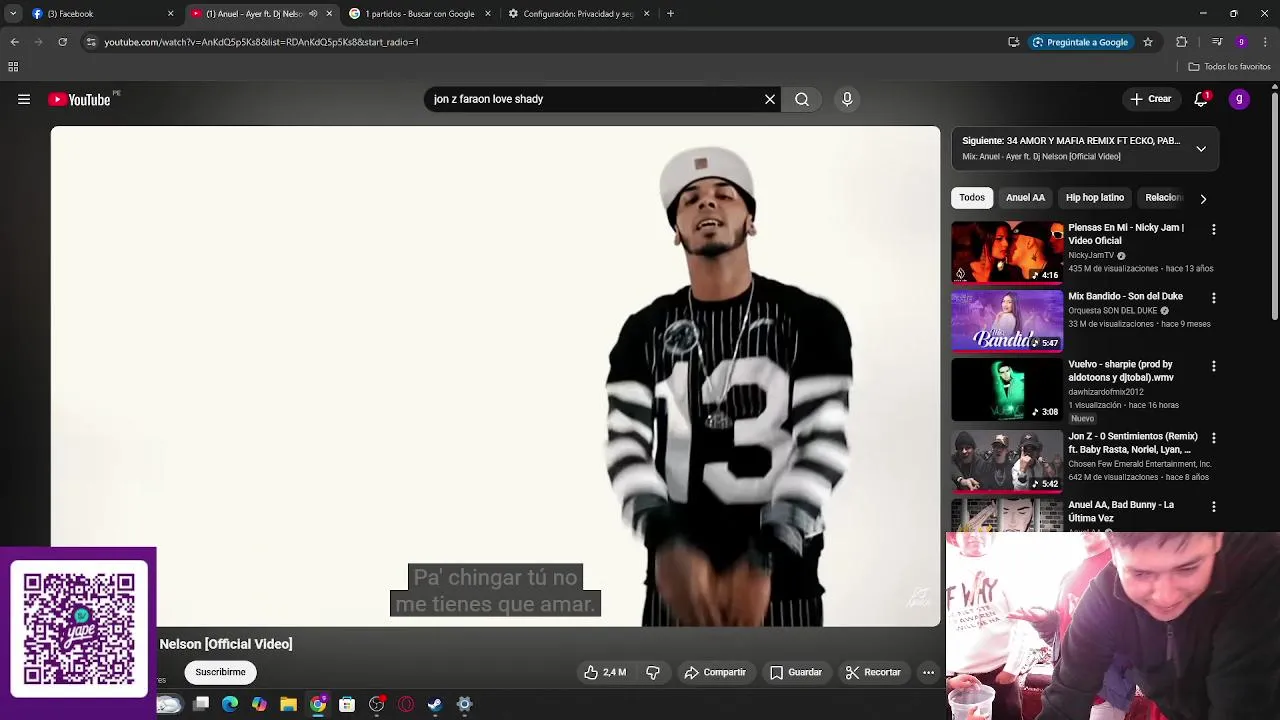
Task: Switch to partidos - Buscar con Google tab
Action: pos(419,14)
